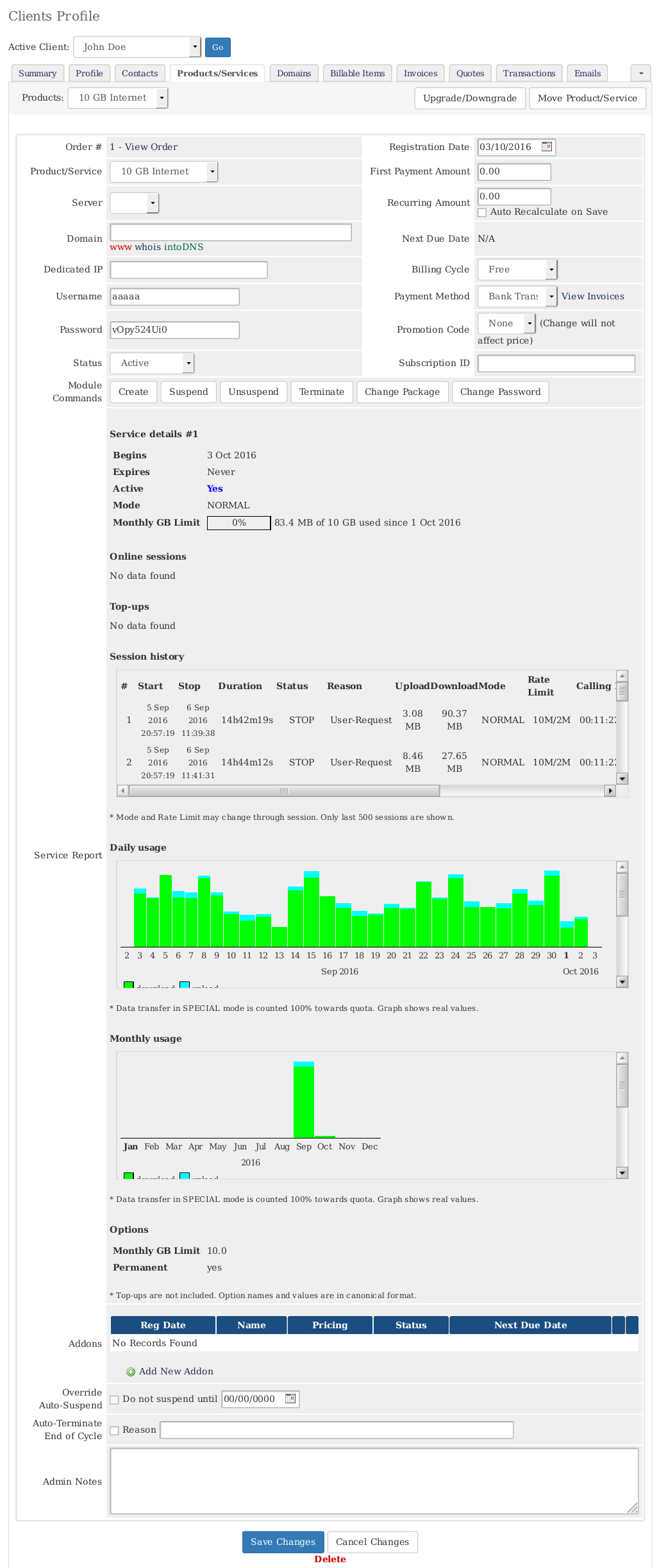Open the Server dropdown

click(x=134, y=203)
